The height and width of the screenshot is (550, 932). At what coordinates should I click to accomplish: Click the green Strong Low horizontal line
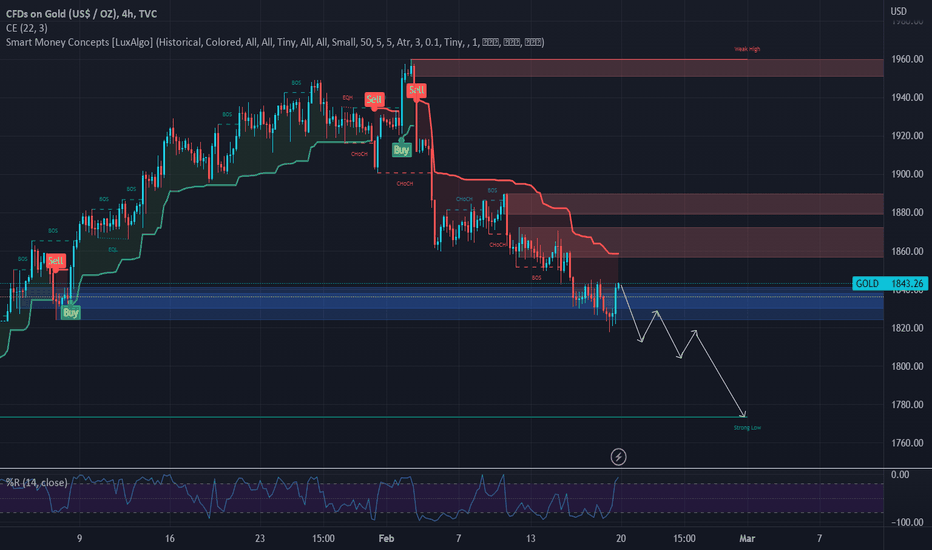pyautogui.click(x=373, y=417)
